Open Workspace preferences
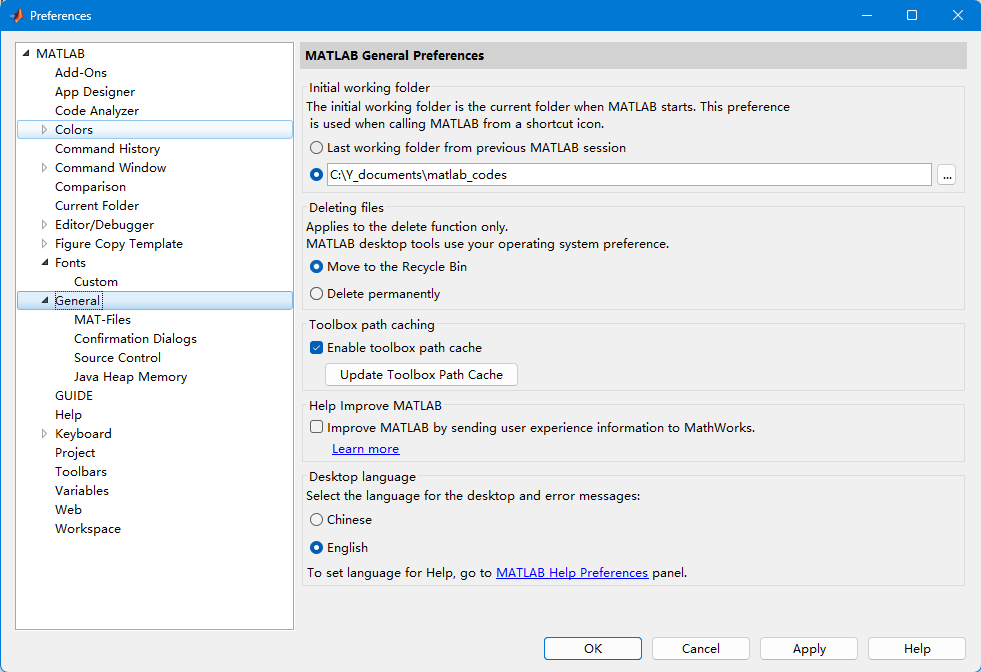The image size is (981, 672). [88, 529]
